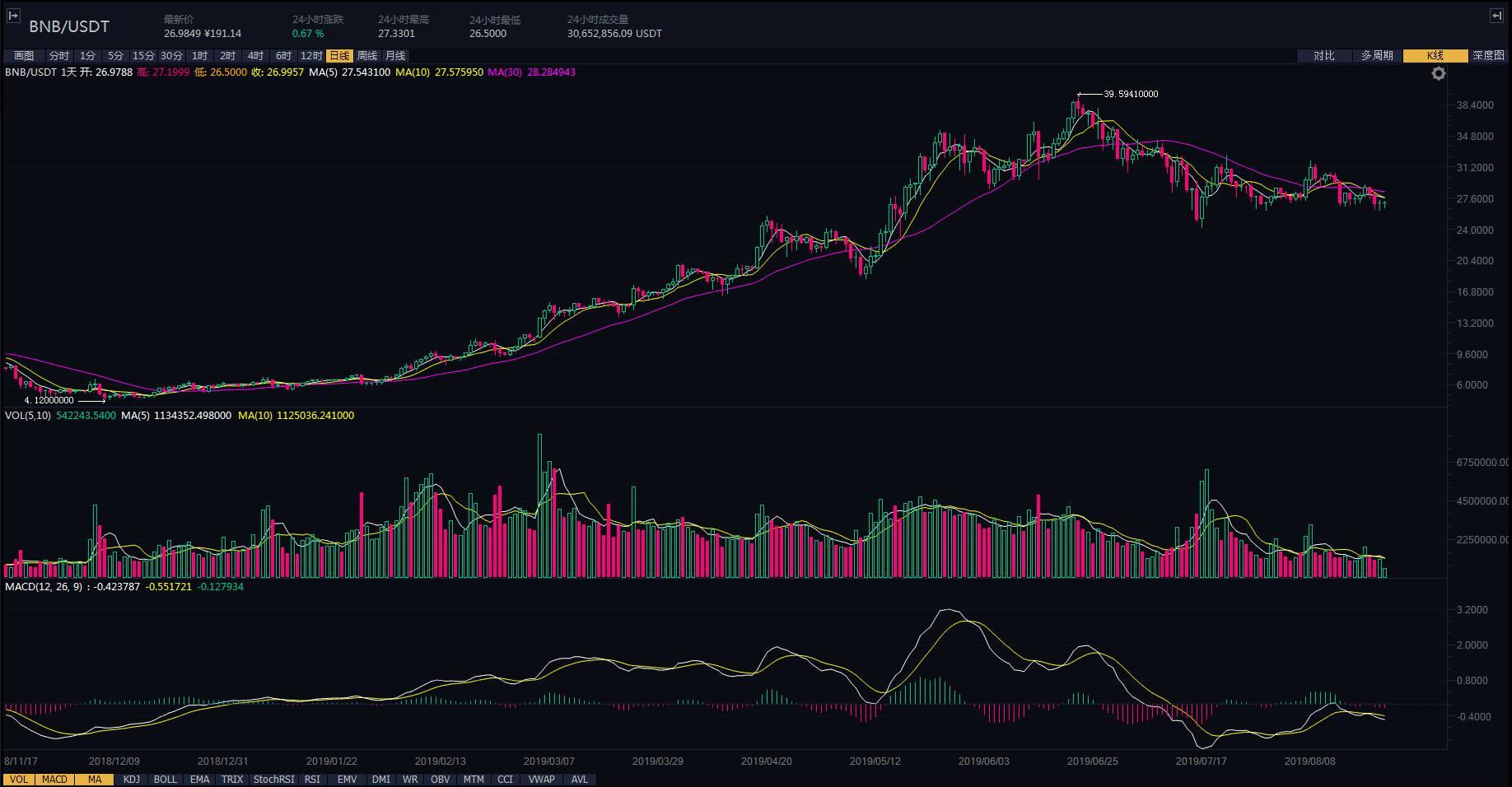
Task: Click the BNB/USDT pair title
Action: 69,26
